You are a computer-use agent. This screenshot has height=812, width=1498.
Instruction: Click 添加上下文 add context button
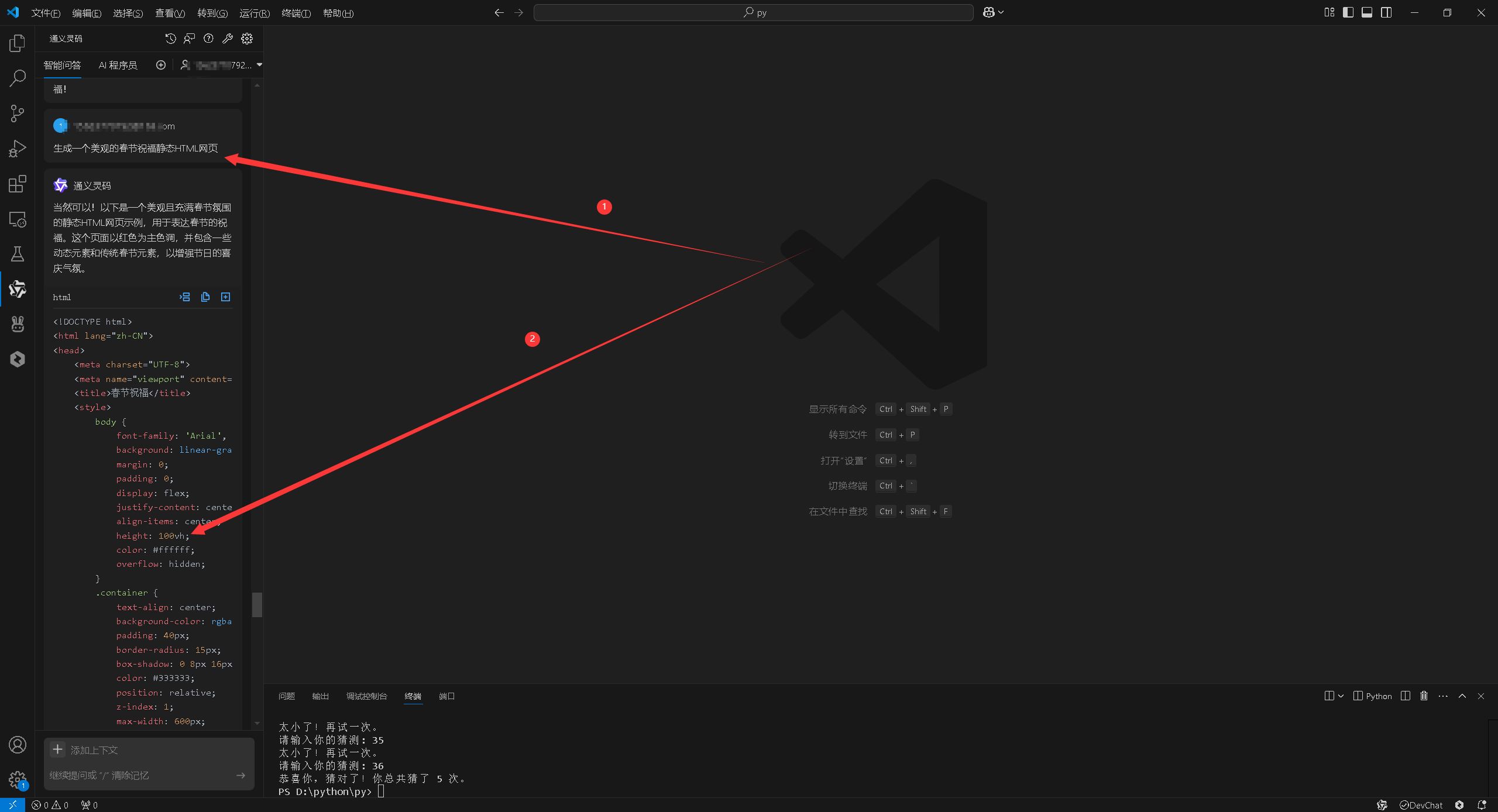click(85, 749)
